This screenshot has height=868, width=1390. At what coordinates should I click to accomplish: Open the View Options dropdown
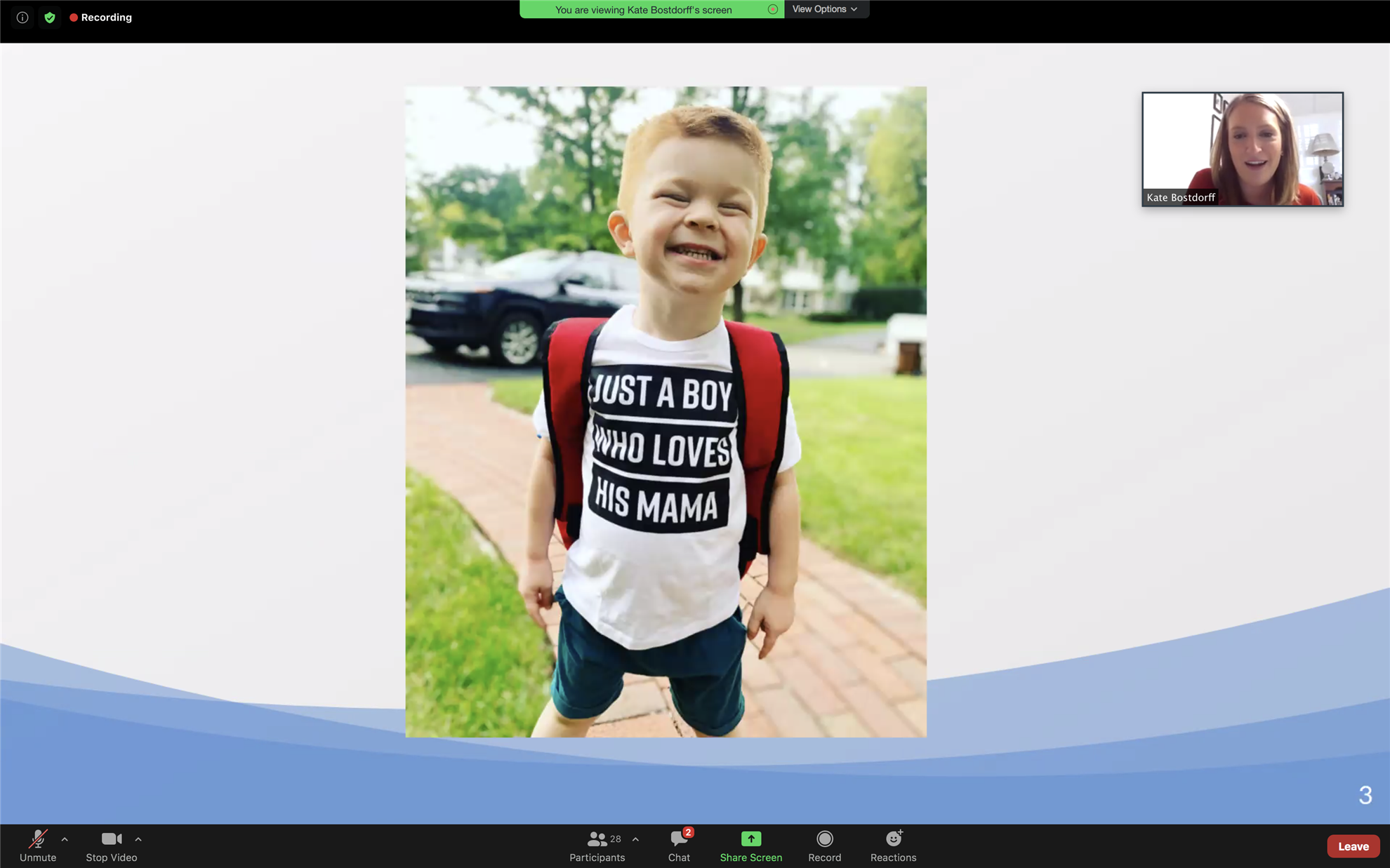click(826, 9)
